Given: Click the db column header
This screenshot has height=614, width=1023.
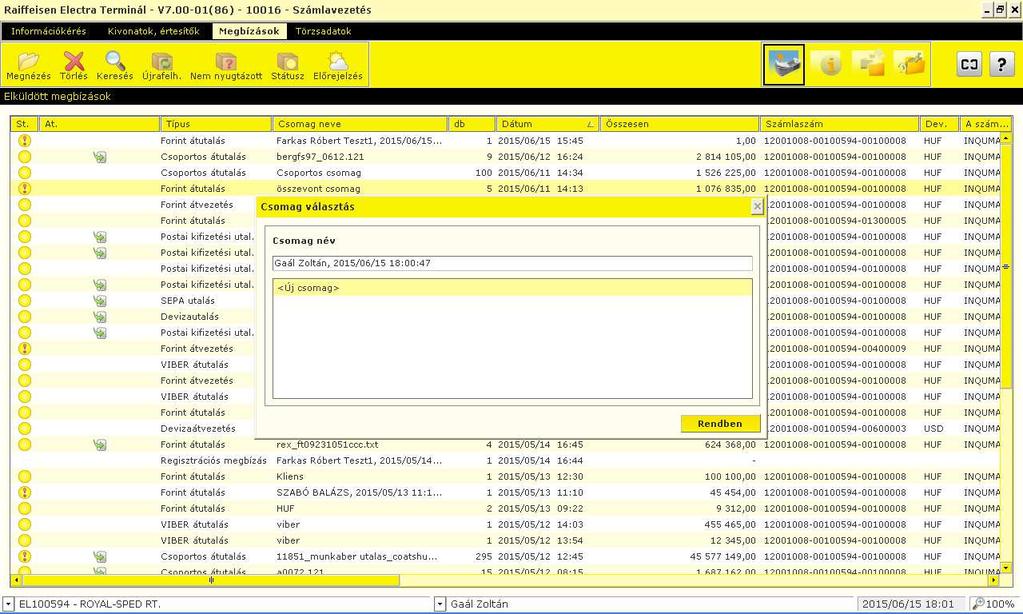Looking at the screenshot, I should pyautogui.click(x=472, y=124).
